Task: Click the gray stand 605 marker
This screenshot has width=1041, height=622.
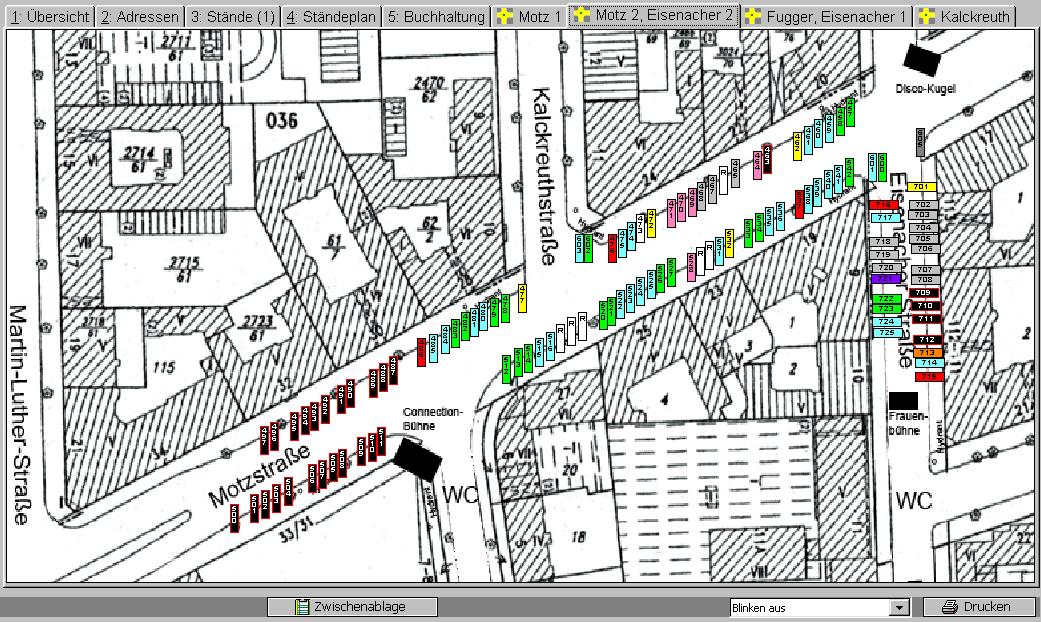Action: click(921, 141)
